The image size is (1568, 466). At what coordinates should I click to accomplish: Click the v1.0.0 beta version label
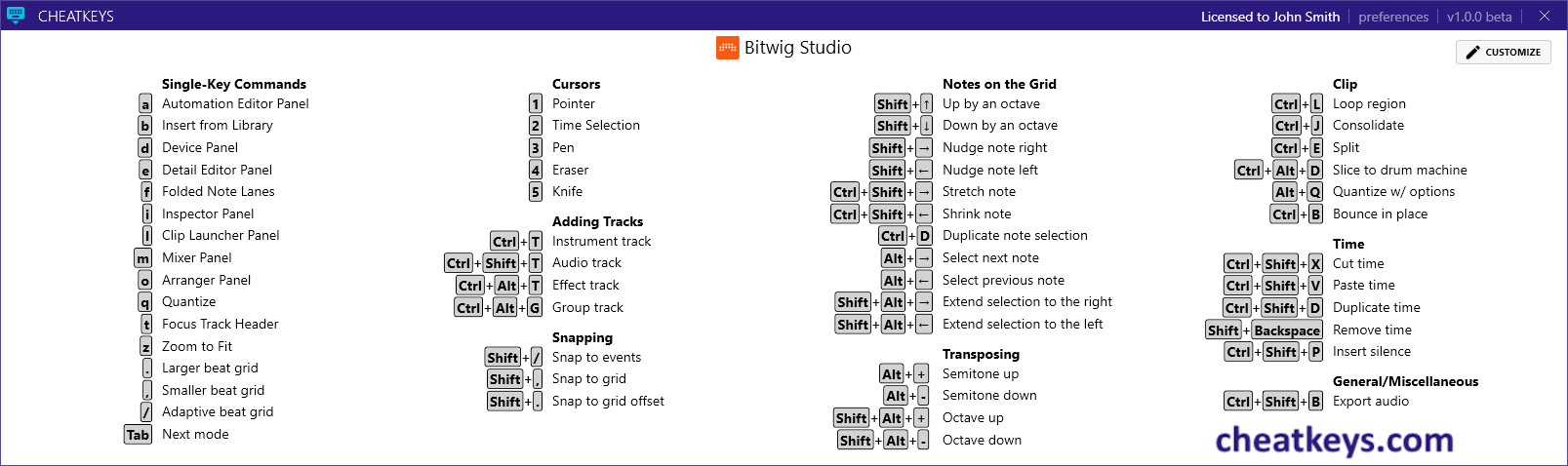click(1479, 17)
